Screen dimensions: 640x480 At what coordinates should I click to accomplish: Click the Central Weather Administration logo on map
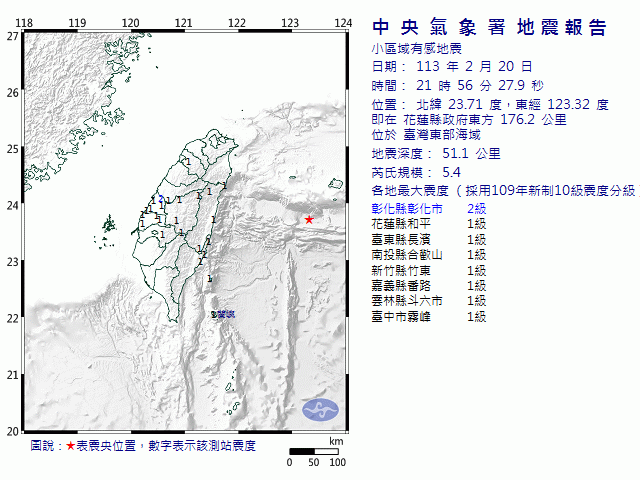(x=320, y=410)
